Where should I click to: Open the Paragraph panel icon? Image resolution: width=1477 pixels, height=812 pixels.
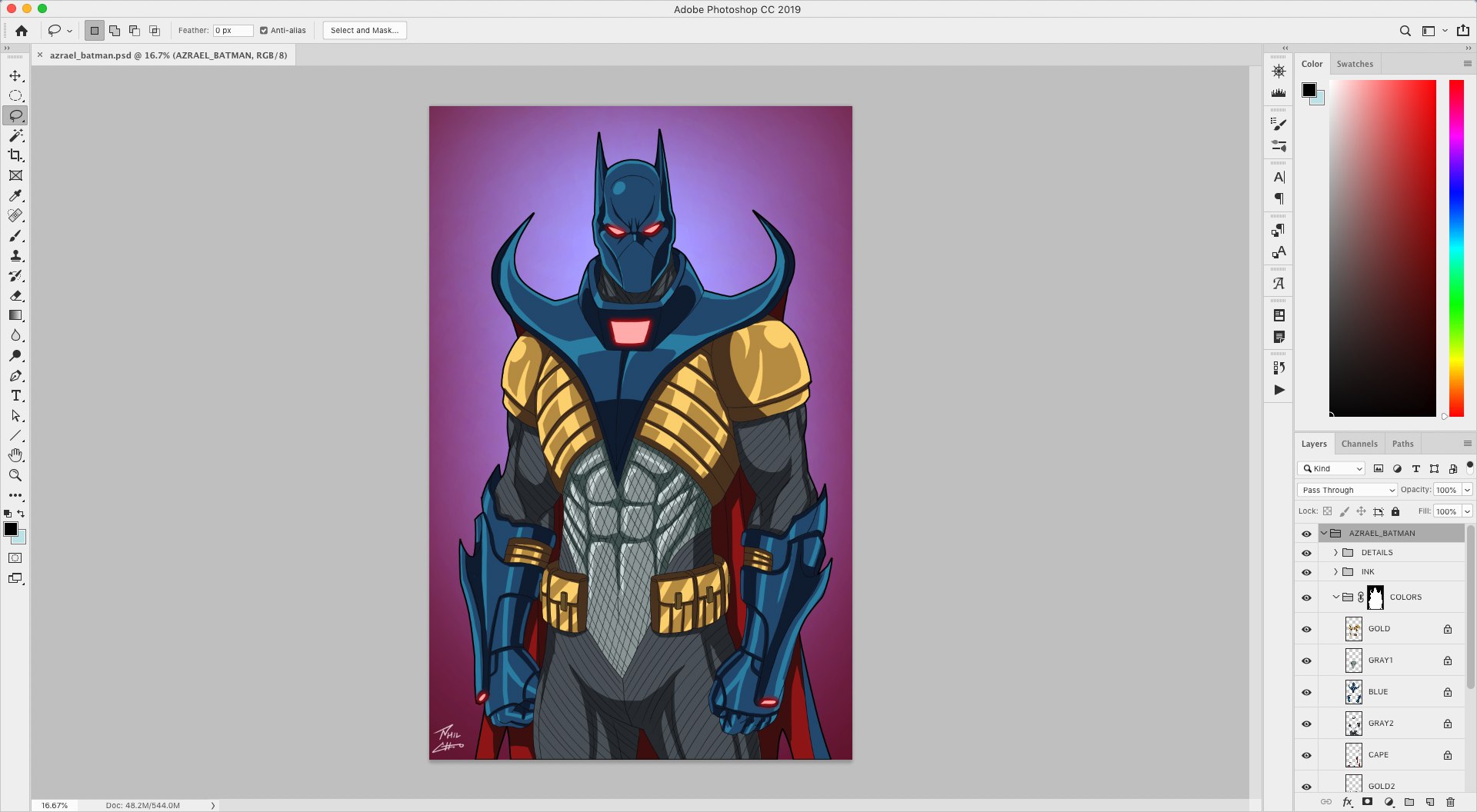(1279, 198)
